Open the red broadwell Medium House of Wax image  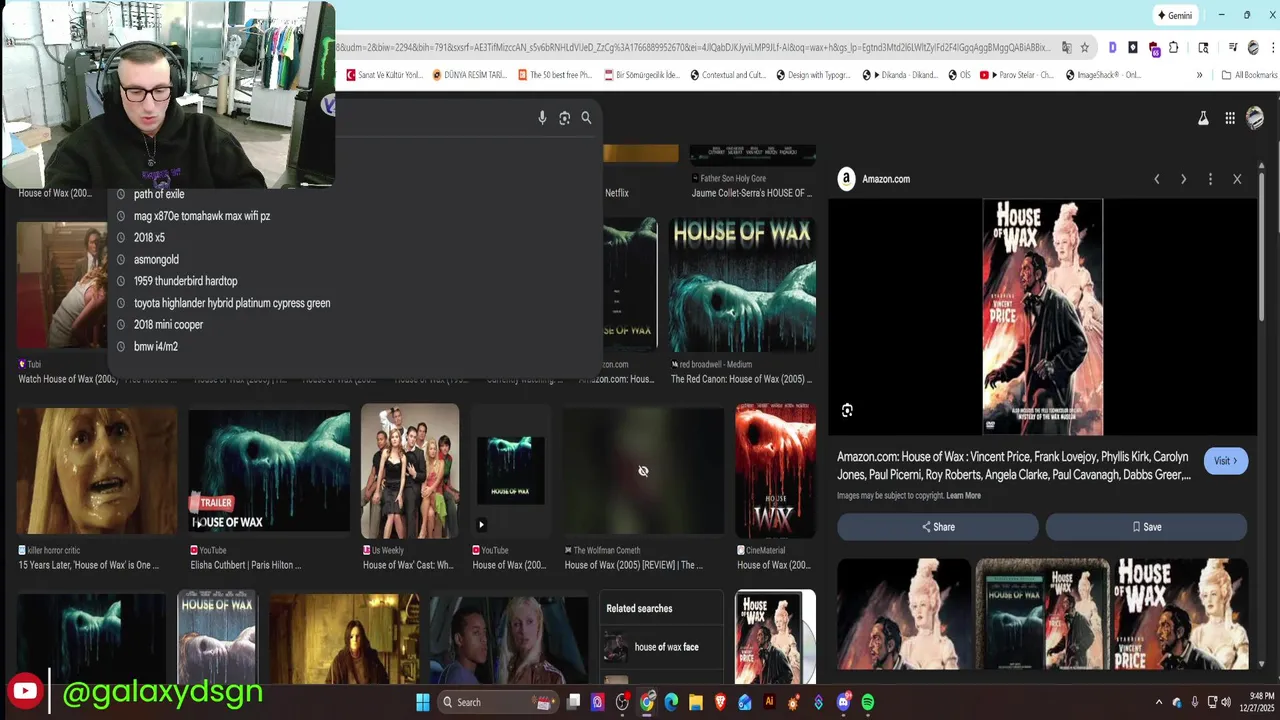point(742,285)
